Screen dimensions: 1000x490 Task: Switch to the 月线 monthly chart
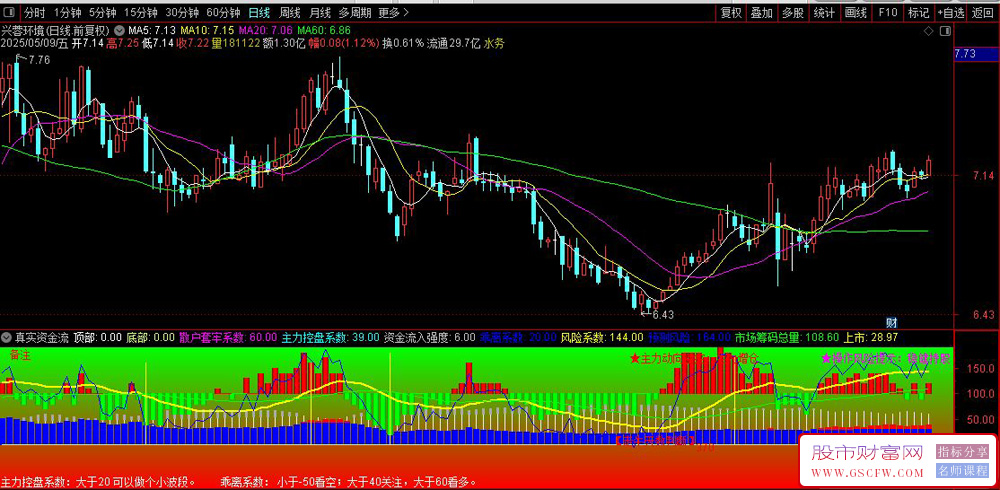pos(320,12)
